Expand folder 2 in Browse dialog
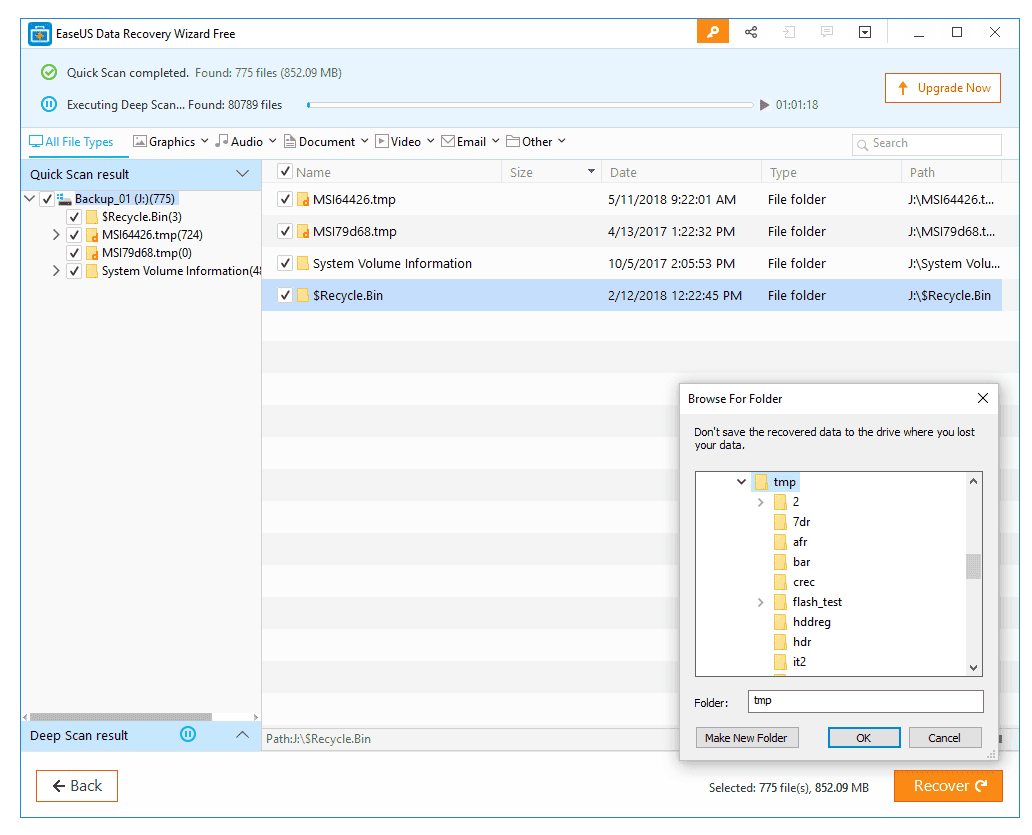This screenshot has height=835, width=1032. tap(761, 502)
